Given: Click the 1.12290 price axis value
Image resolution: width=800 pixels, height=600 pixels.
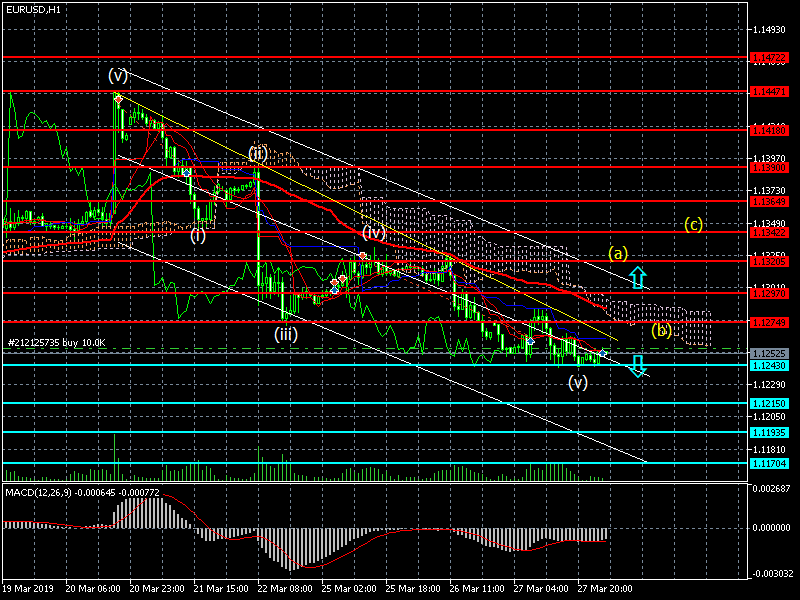Looking at the screenshot, I should tap(769, 384).
